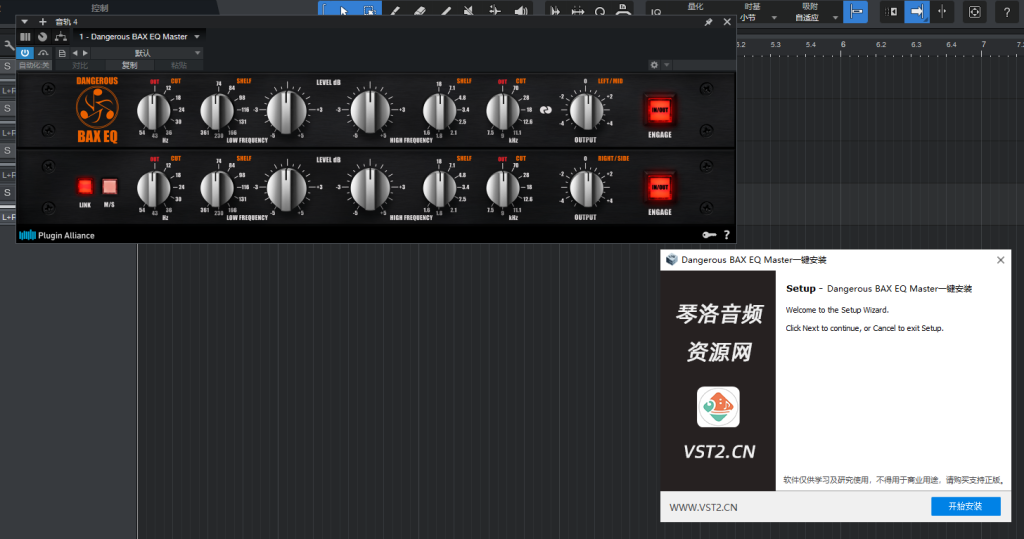1024x539 pixels.
Task: Select the Listen speaker tool
Action: click(x=520, y=11)
